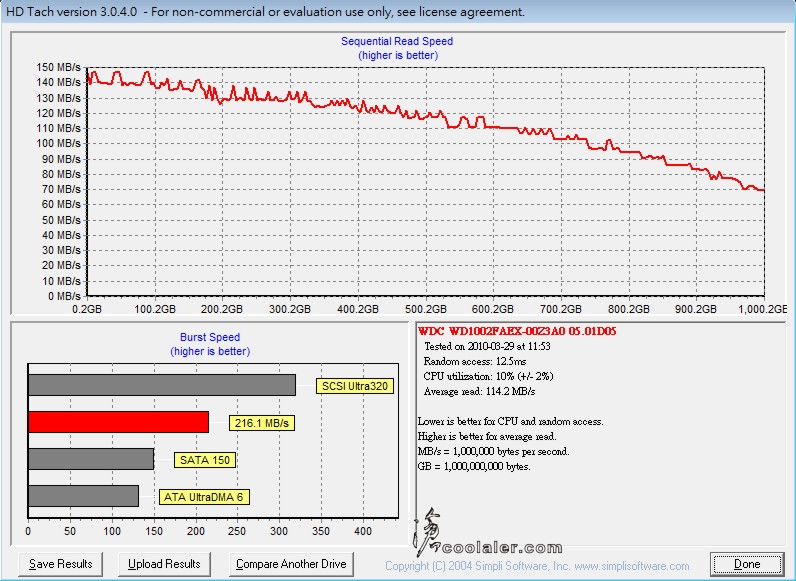Click the gray SCSI Ultra320 bar

pyautogui.click(x=162, y=385)
